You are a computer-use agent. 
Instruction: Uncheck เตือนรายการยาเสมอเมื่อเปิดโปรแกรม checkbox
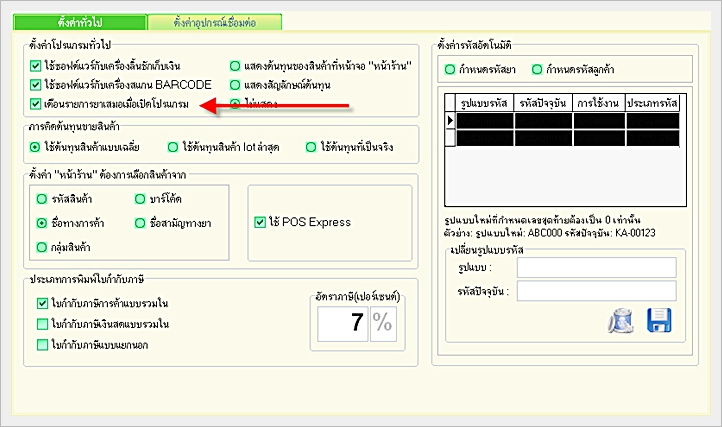[x=35, y=104]
